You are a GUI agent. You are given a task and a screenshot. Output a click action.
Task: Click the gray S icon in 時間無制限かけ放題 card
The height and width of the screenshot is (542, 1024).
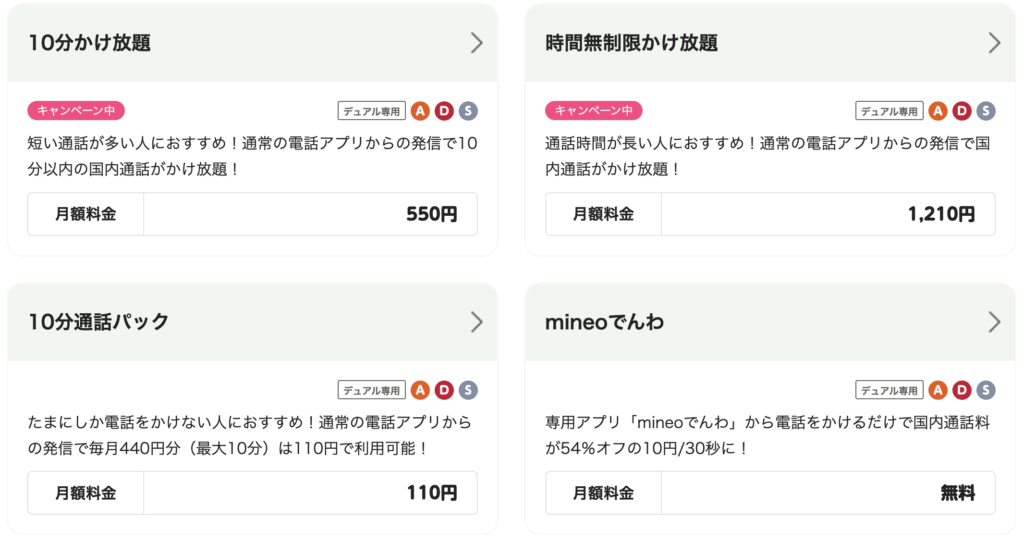[x=985, y=111]
